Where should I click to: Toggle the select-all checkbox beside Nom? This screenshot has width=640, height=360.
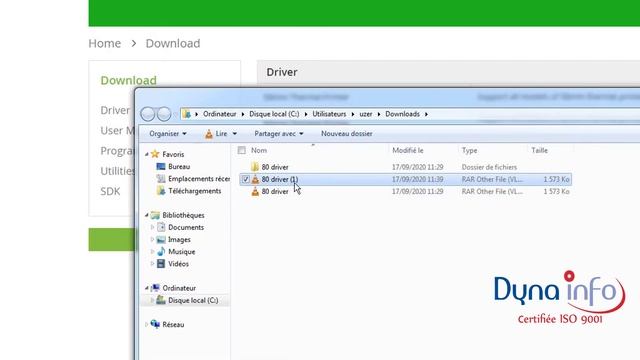pos(242,150)
